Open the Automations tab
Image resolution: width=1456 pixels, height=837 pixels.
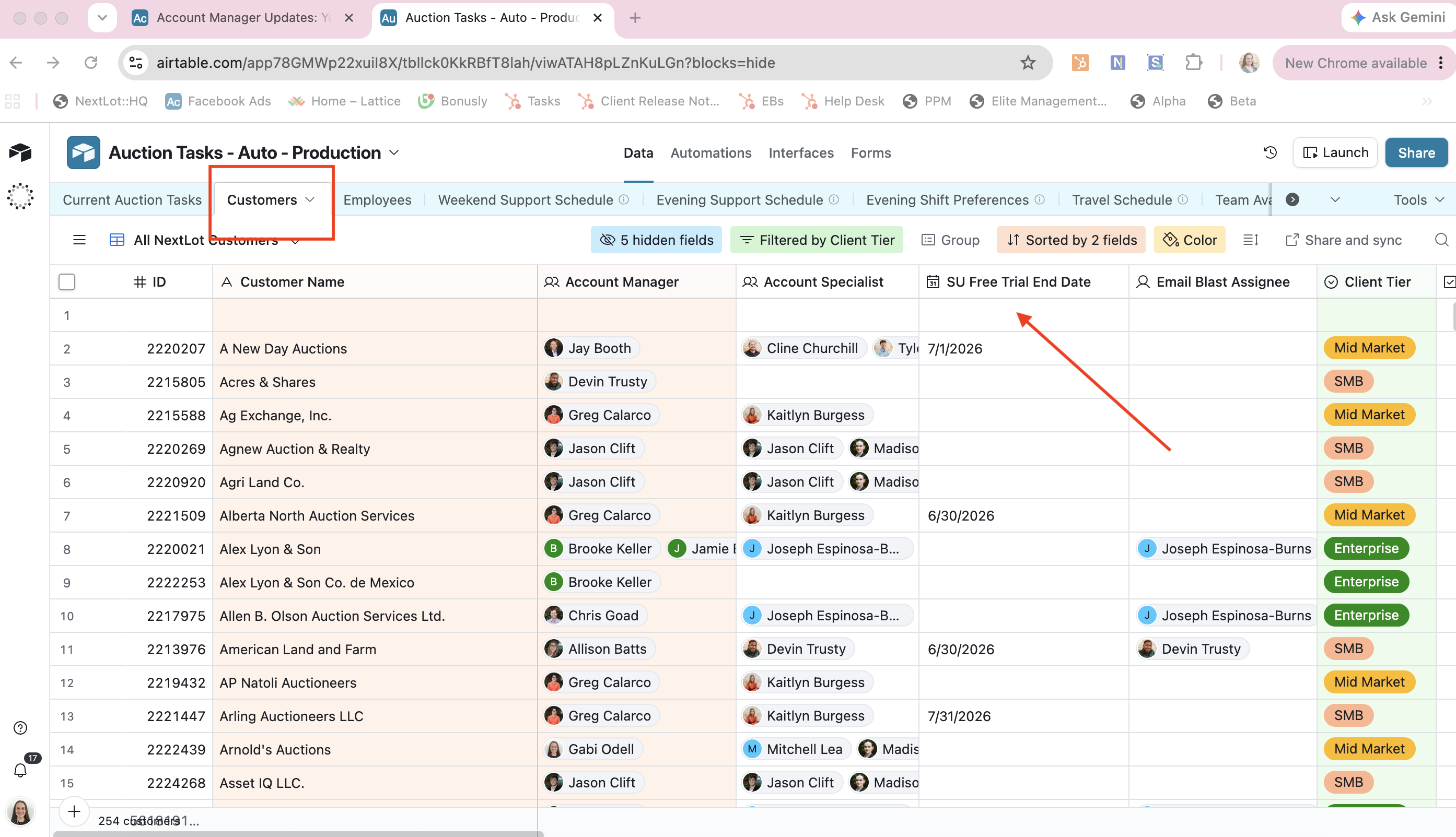click(x=710, y=153)
